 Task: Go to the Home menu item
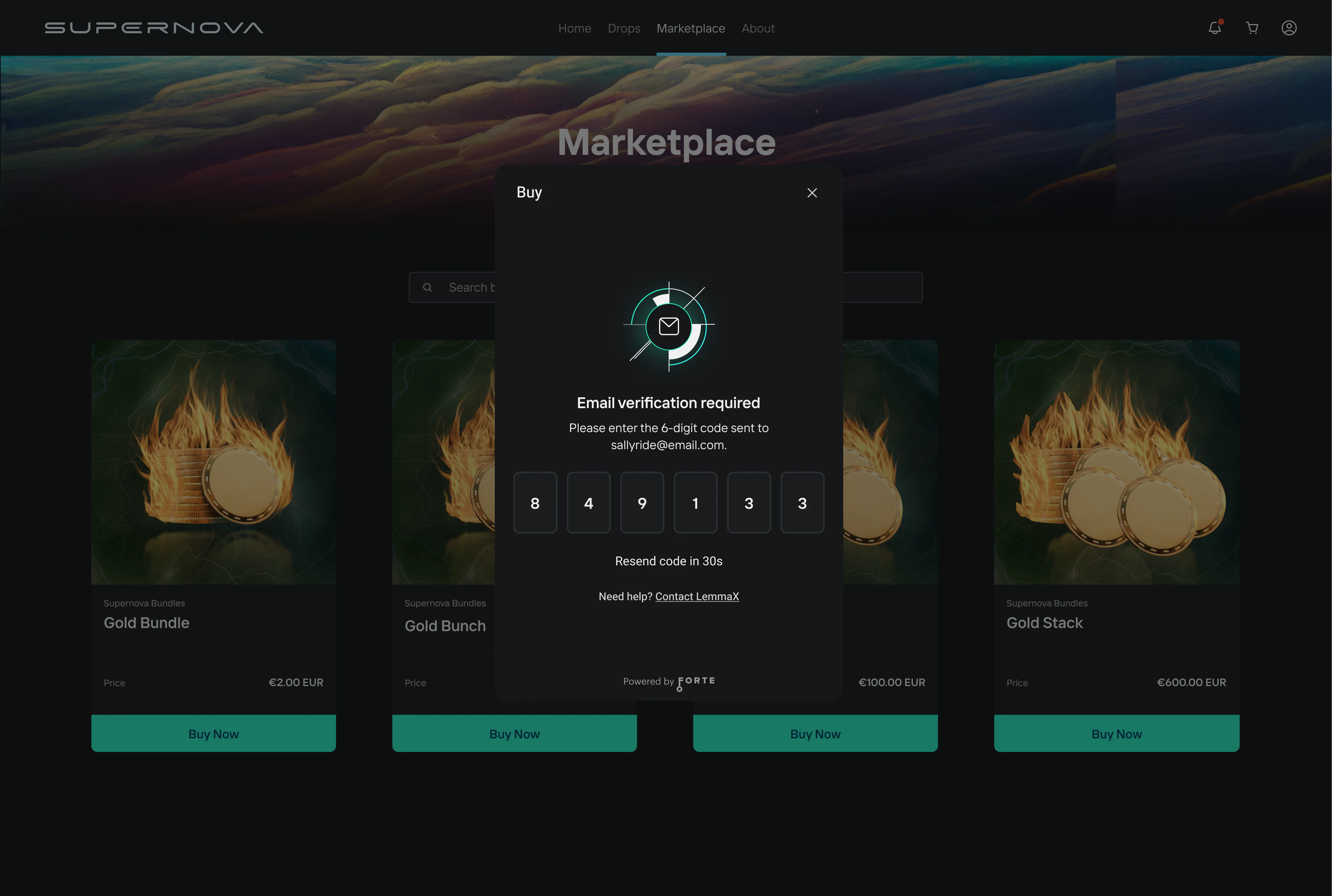(x=574, y=28)
